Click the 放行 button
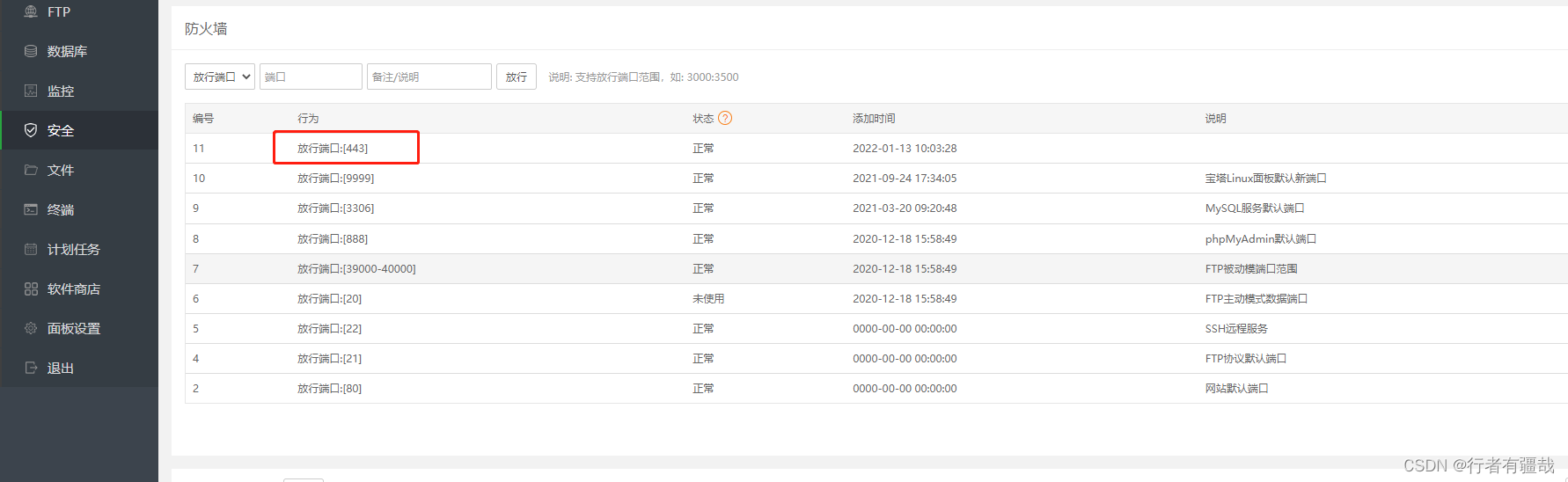Viewport: 1568px width, 482px height. coord(517,77)
